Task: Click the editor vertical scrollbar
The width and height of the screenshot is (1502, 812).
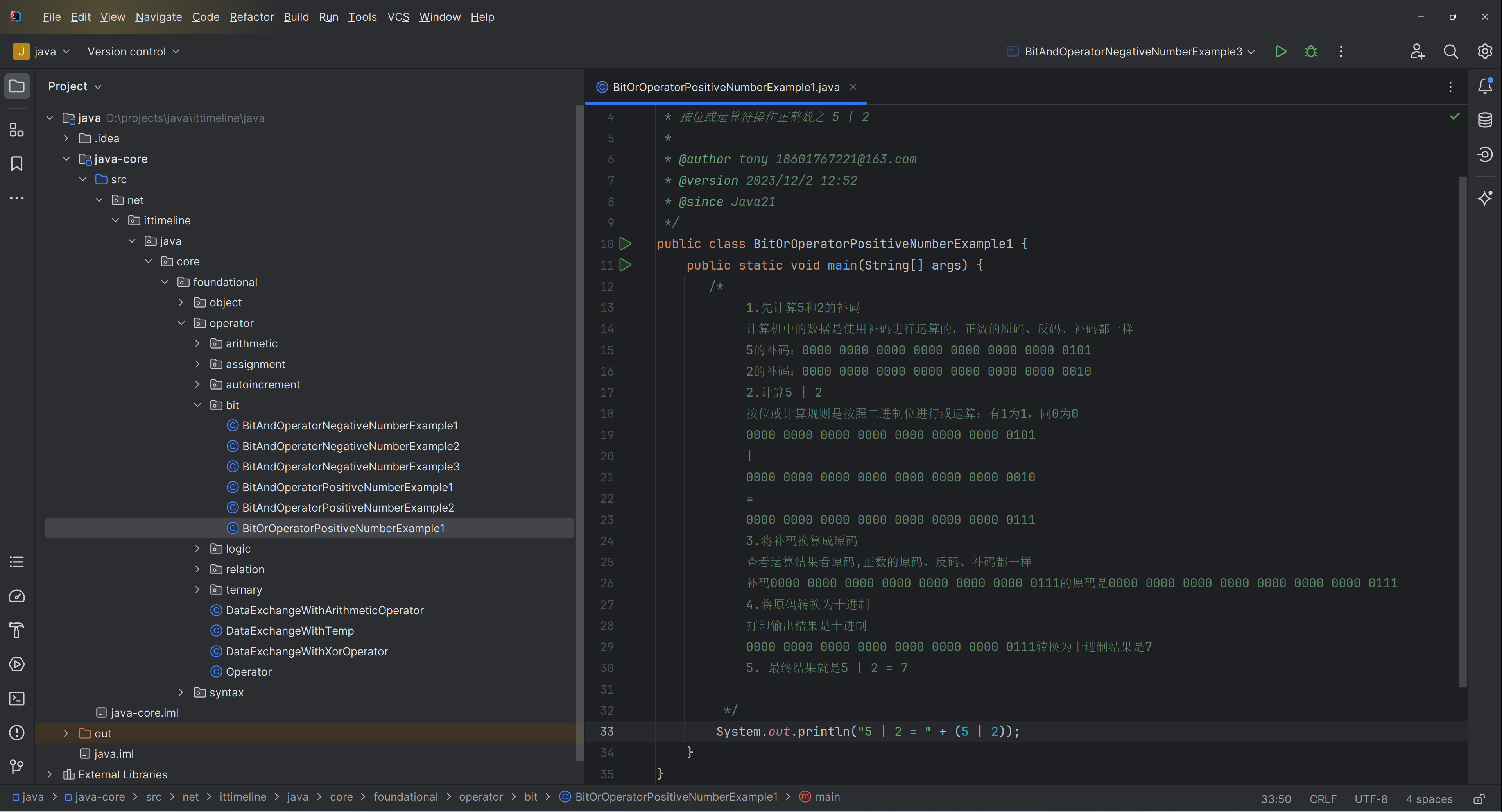Action: (x=1463, y=431)
